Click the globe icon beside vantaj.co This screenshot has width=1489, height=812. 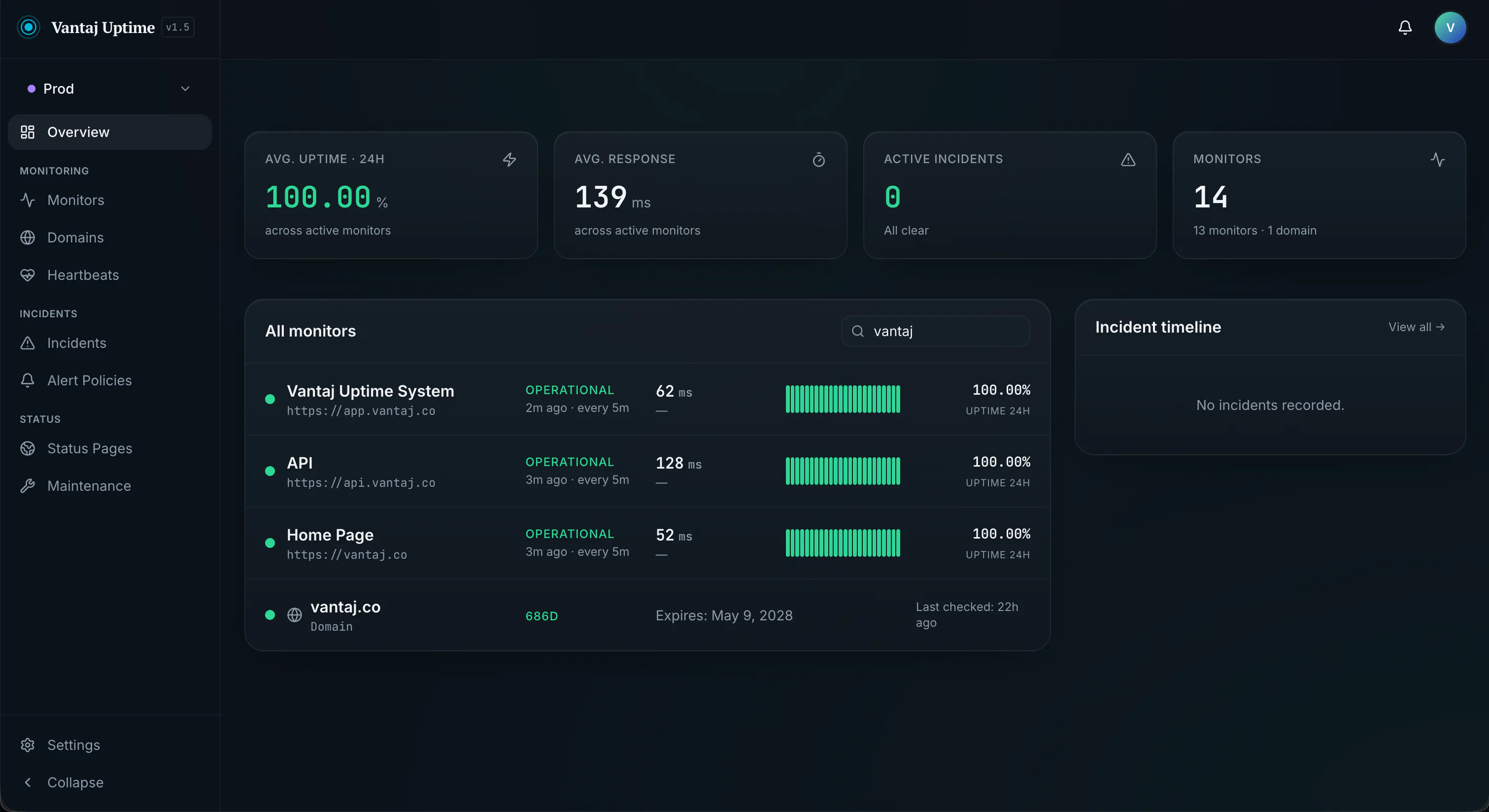(x=295, y=615)
